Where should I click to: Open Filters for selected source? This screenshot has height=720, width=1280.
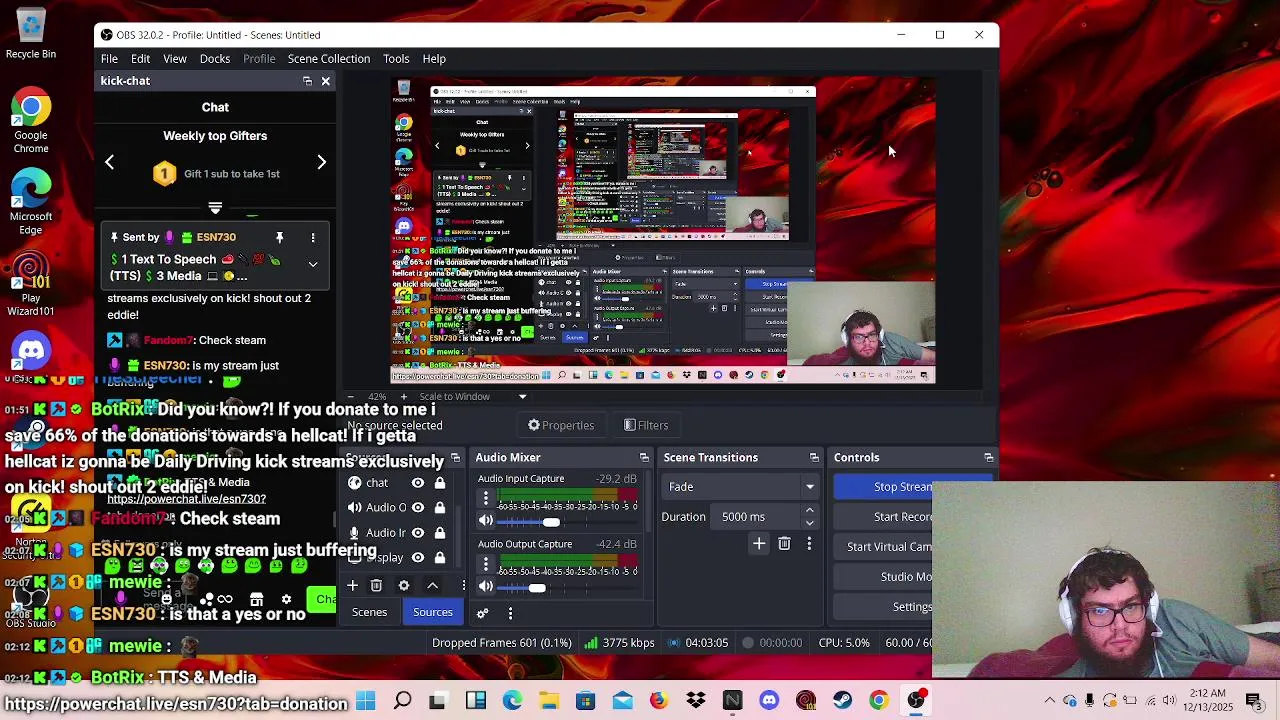tap(646, 425)
